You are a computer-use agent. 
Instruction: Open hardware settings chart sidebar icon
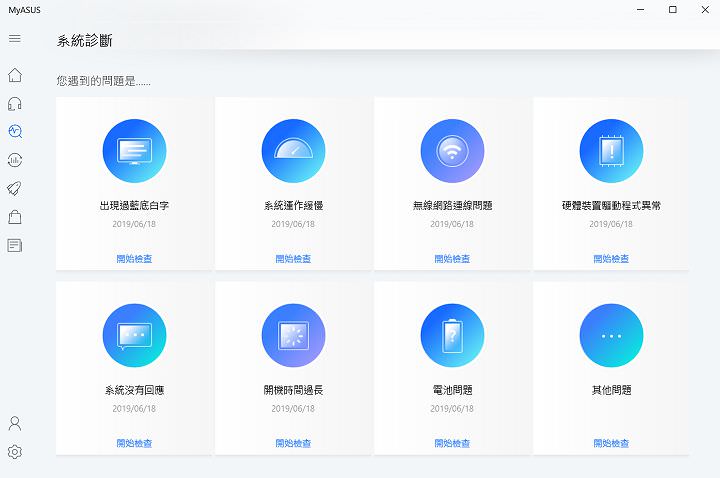(15, 160)
